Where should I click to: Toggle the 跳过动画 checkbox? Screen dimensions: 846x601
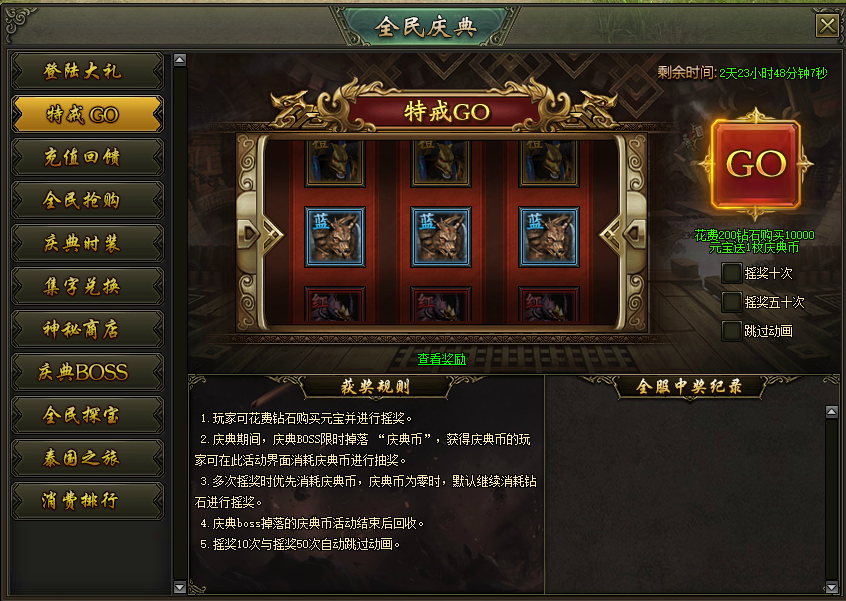click(x=731, y=331)
